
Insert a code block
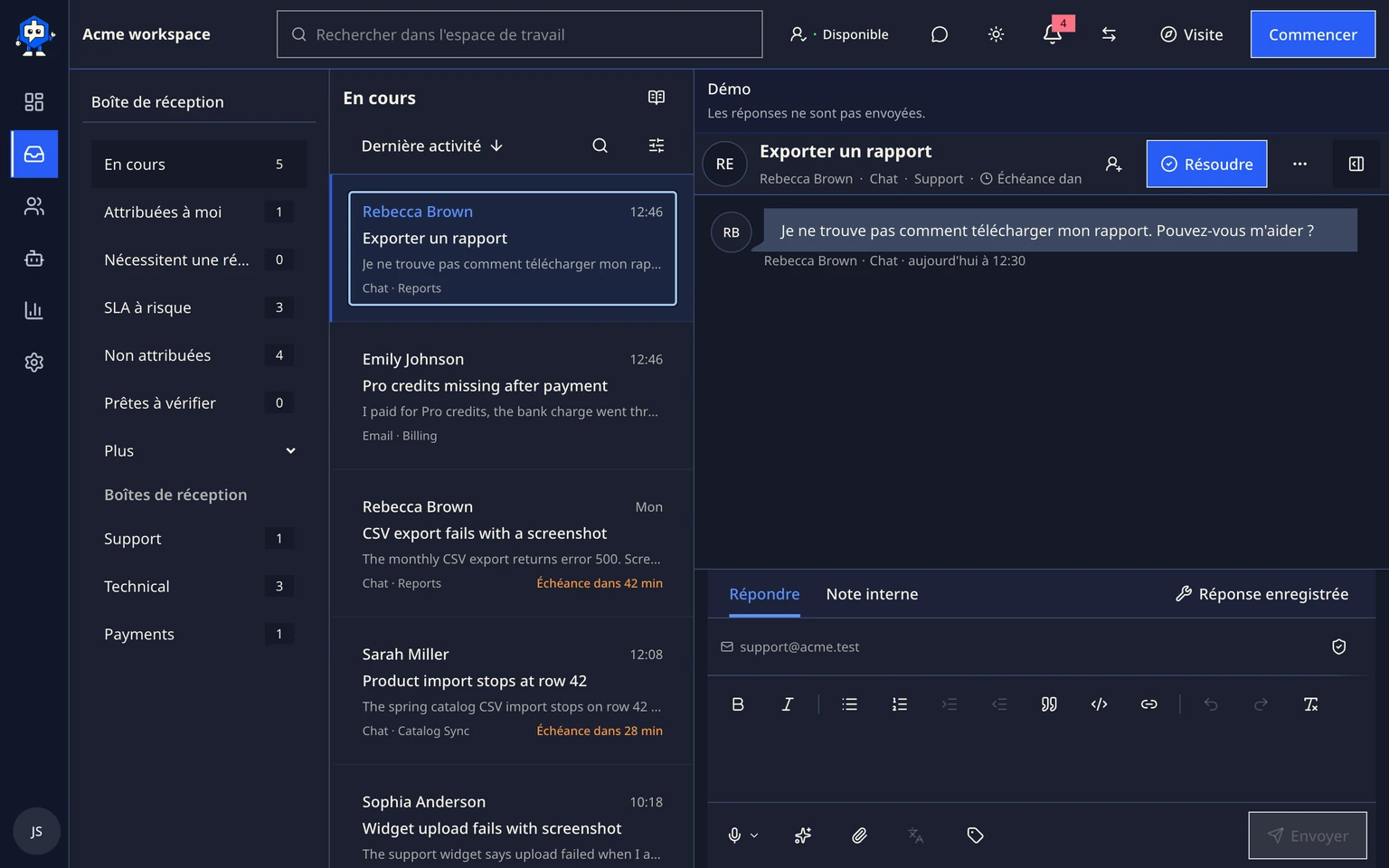tap(1099, 704)
